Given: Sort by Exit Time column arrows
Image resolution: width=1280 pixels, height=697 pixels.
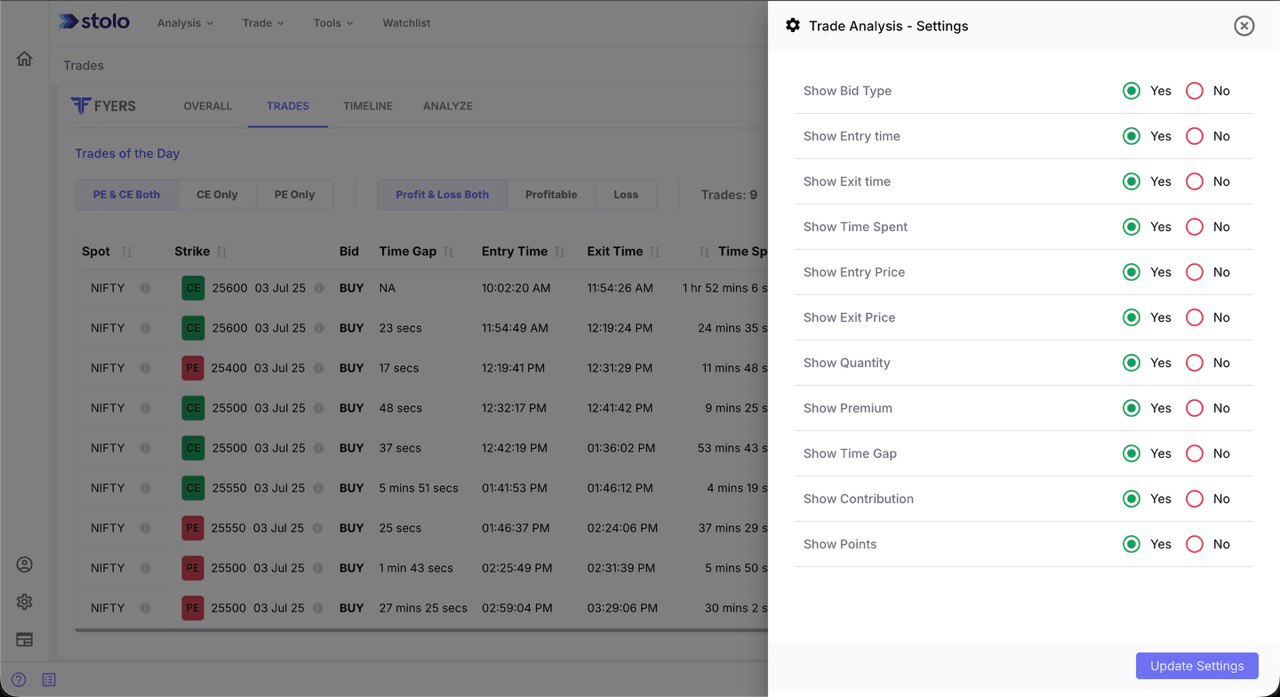Looking at the screenshot, I should (655, 252).
